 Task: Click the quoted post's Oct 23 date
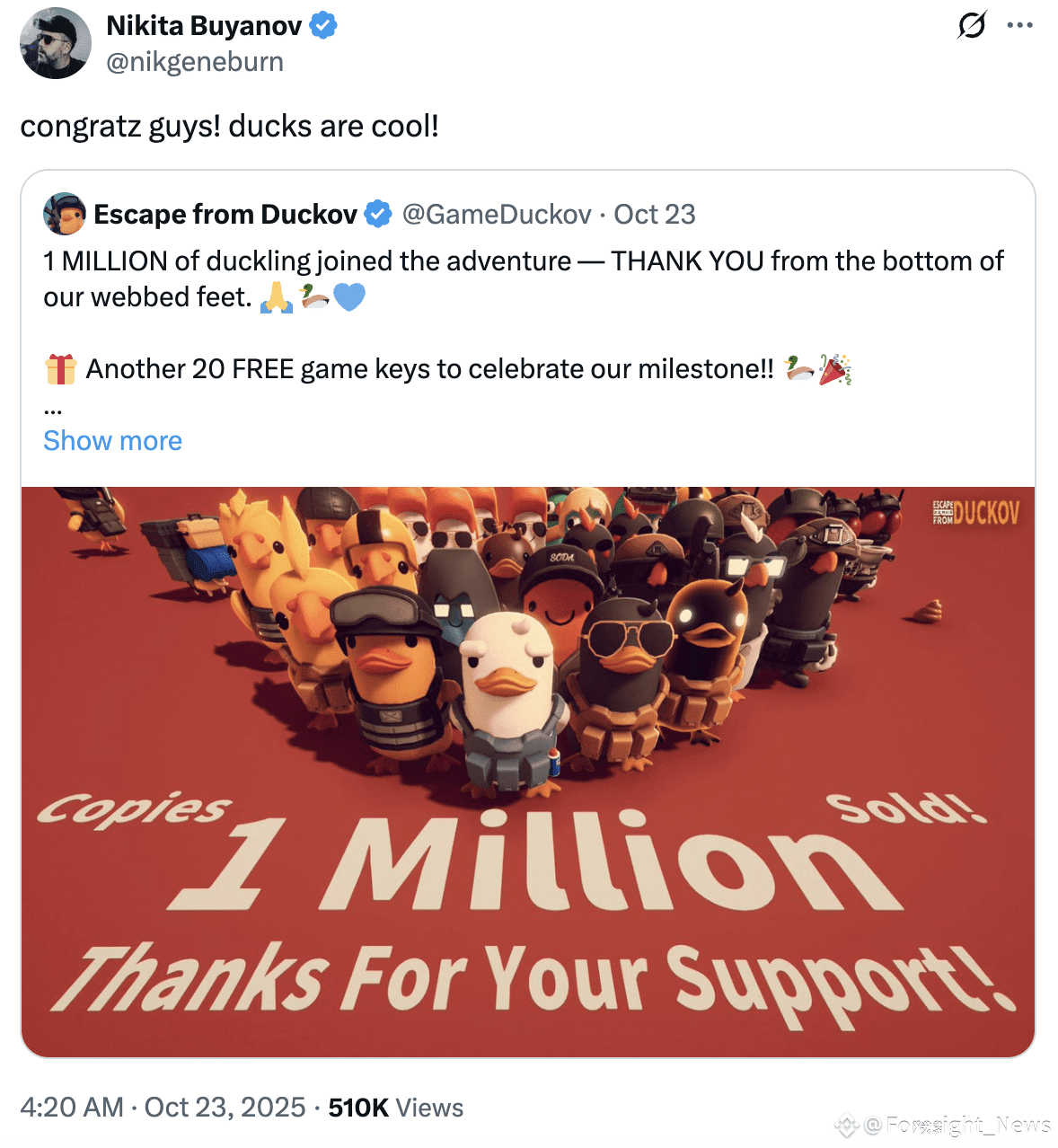coord(655,215)
